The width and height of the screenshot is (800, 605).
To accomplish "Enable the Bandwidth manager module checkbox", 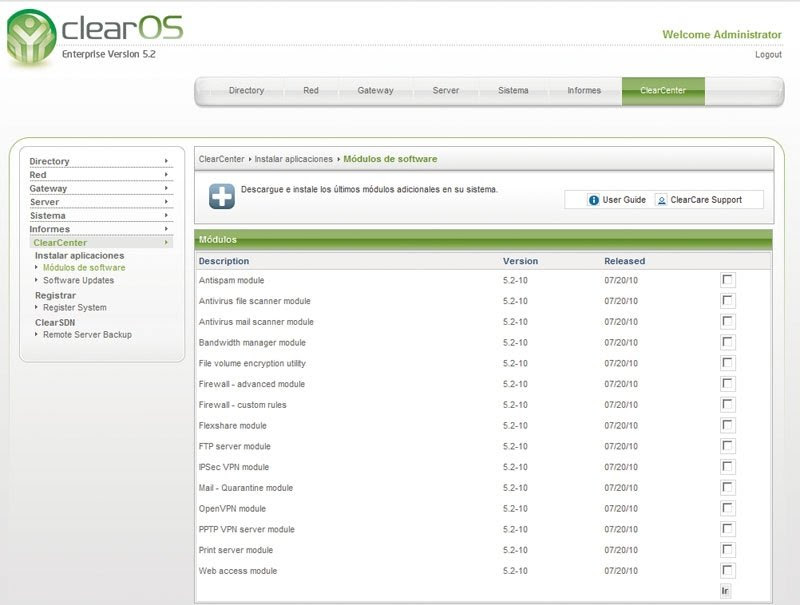I will [727, 342].
